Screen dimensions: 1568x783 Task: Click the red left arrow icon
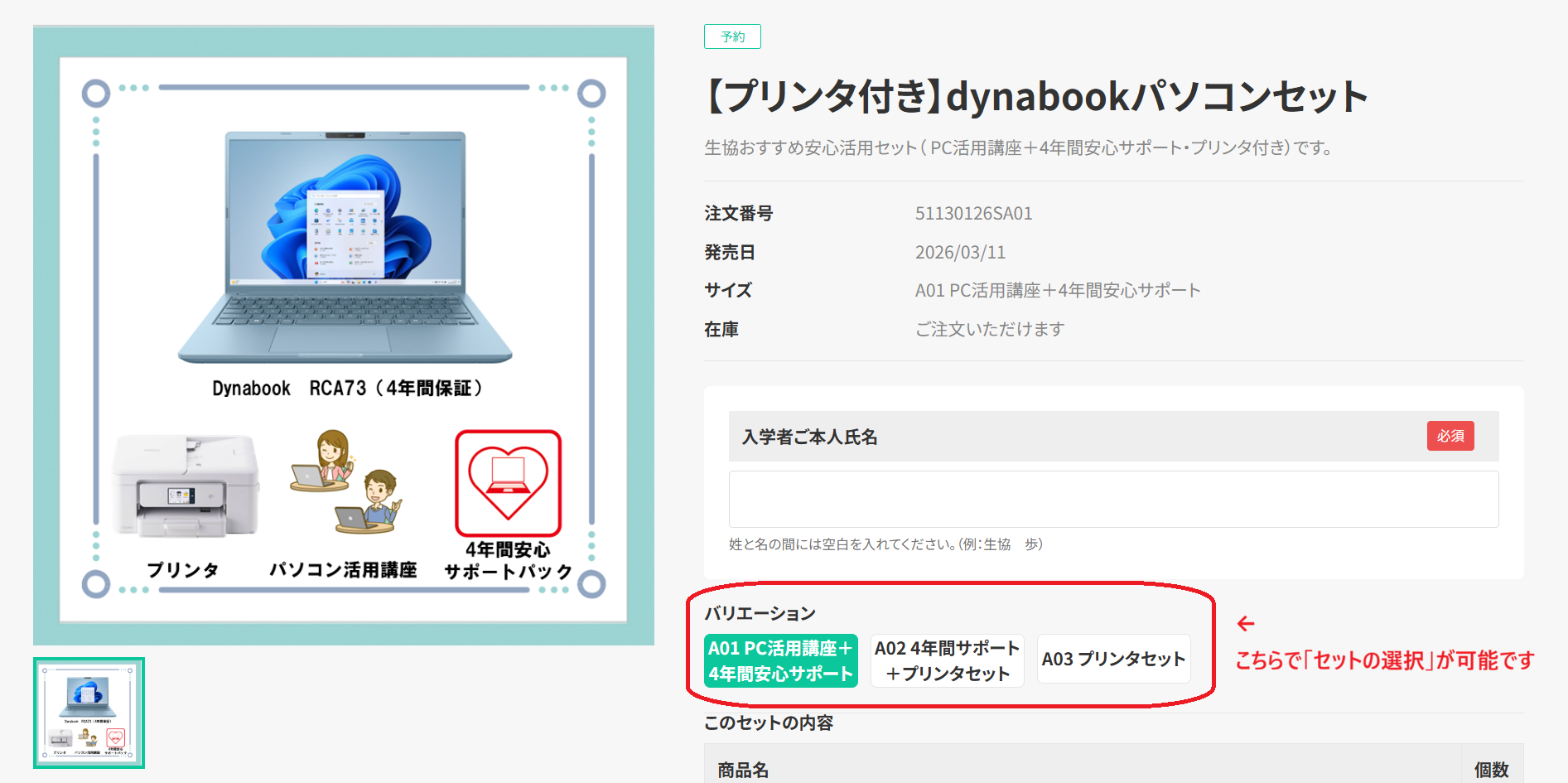(1245, 623)
